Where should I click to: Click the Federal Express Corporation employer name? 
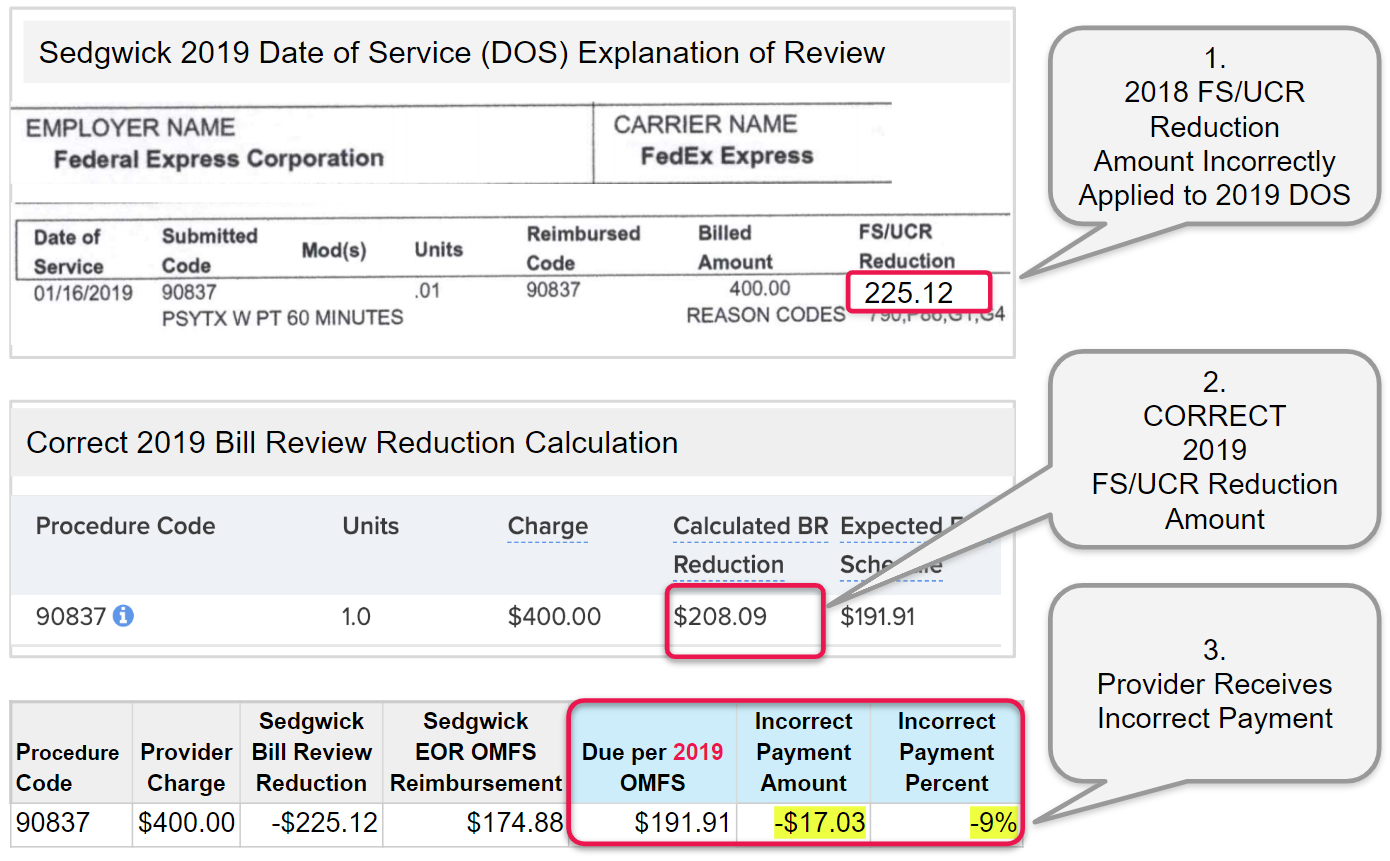[x=218, y=159]
